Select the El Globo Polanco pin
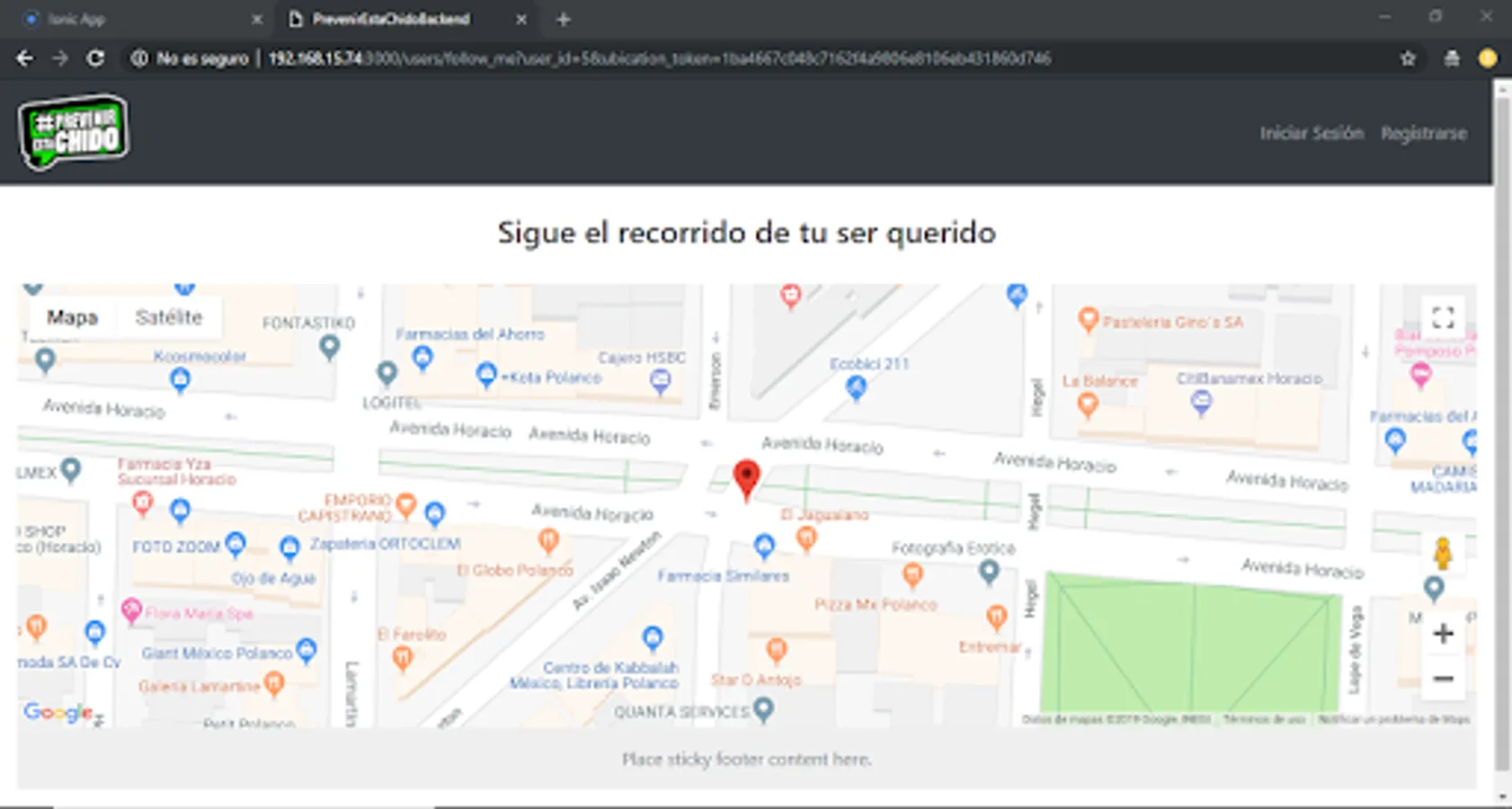 click(x=547, y=540)
